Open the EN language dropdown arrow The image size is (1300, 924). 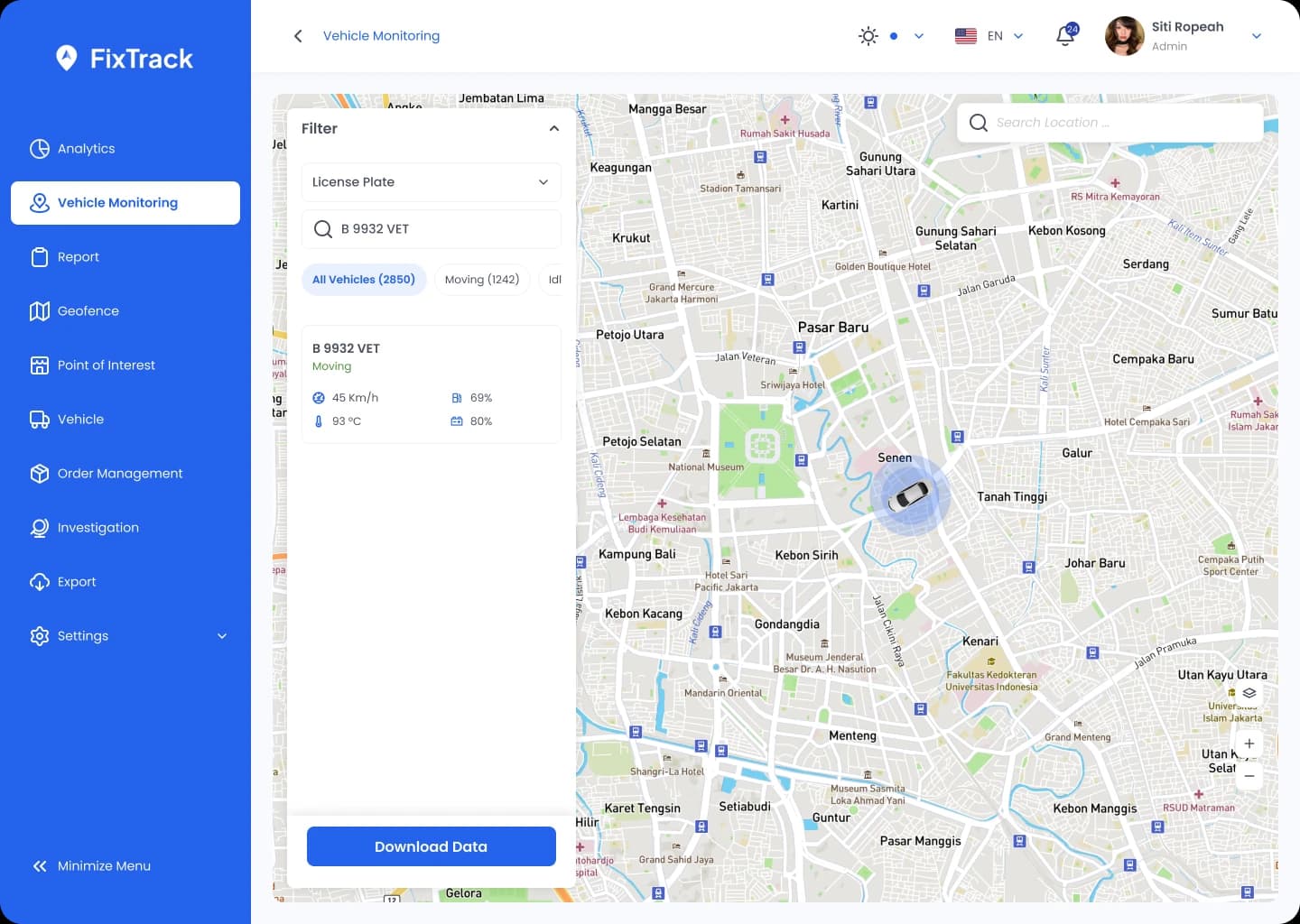(x=1018, y=36)
